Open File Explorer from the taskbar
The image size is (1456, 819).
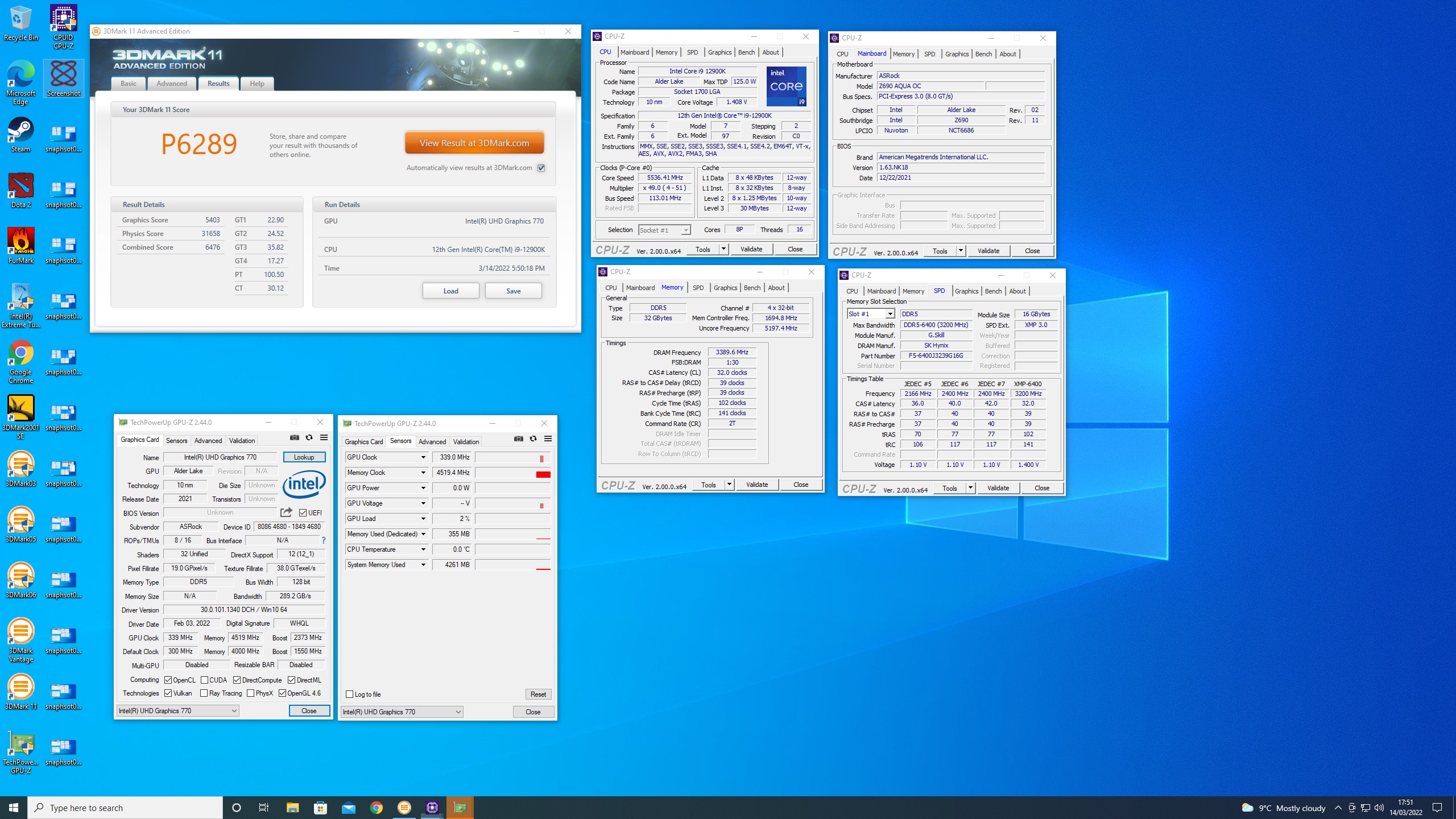[x=292, y=808]
